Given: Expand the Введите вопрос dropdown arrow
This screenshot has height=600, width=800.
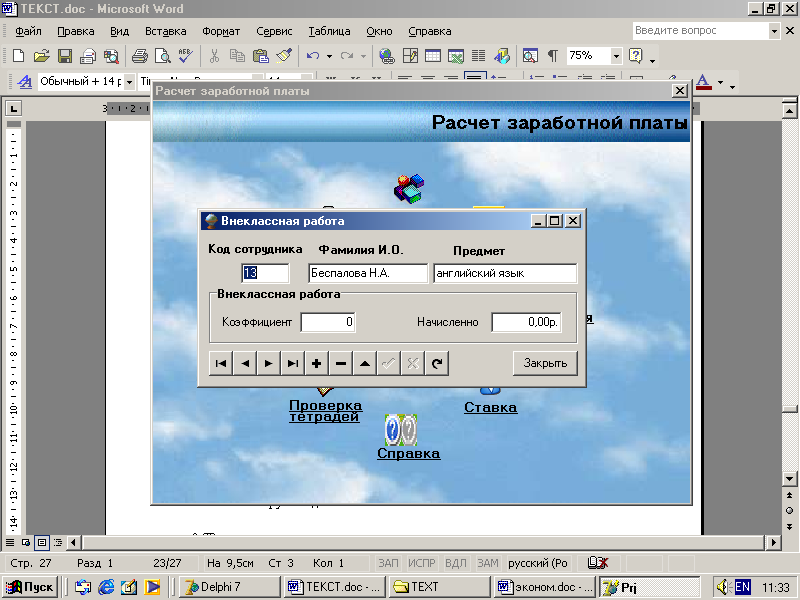Looking at the screenshot, I should coord(774,31).
